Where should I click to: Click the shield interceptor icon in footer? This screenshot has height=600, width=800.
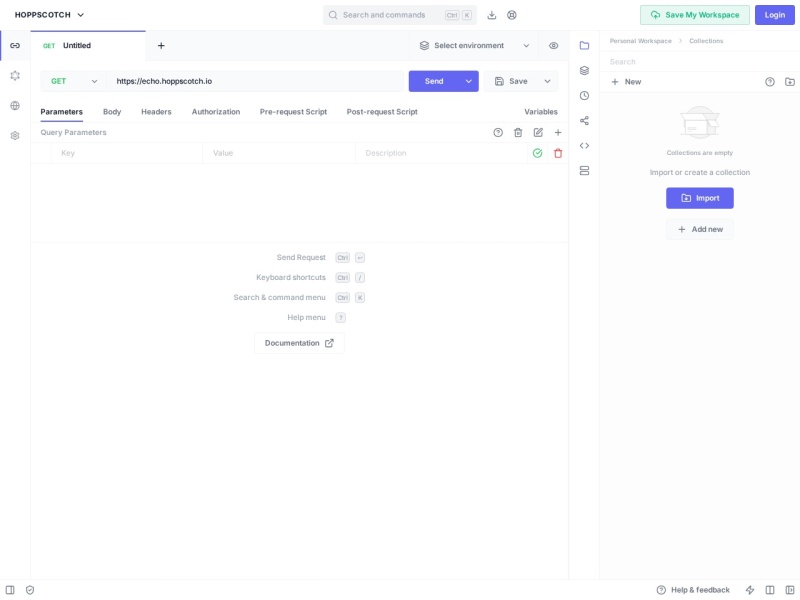[x=30, y=590]
